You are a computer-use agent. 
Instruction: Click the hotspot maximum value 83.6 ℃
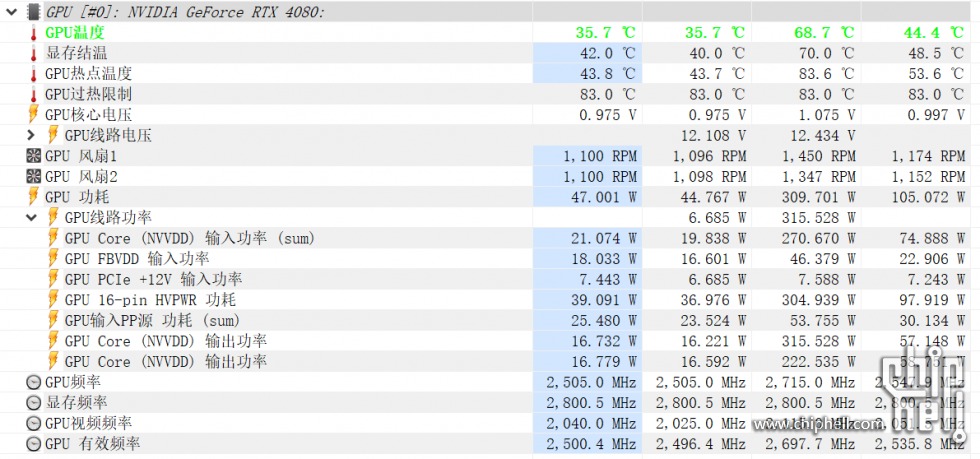pos(826,74)
